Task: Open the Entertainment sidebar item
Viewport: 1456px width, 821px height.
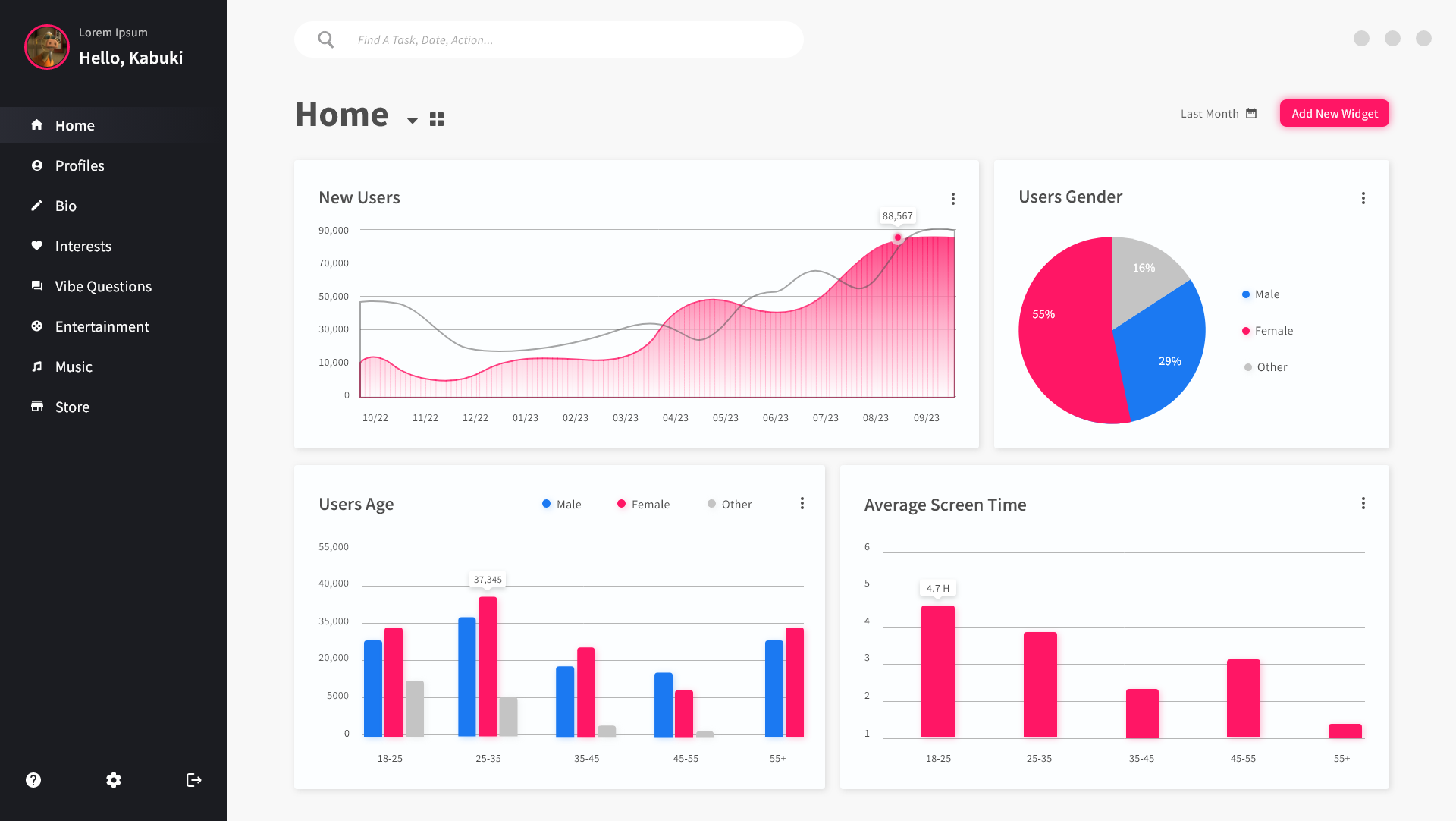Action: point(102,326)
